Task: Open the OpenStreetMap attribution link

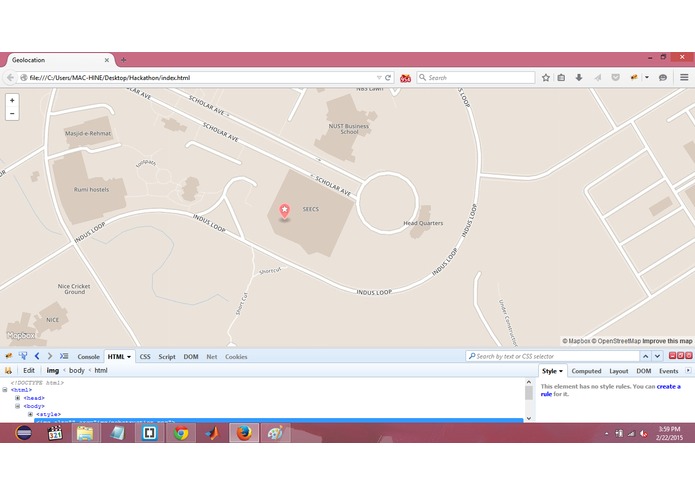Action: 617,341
